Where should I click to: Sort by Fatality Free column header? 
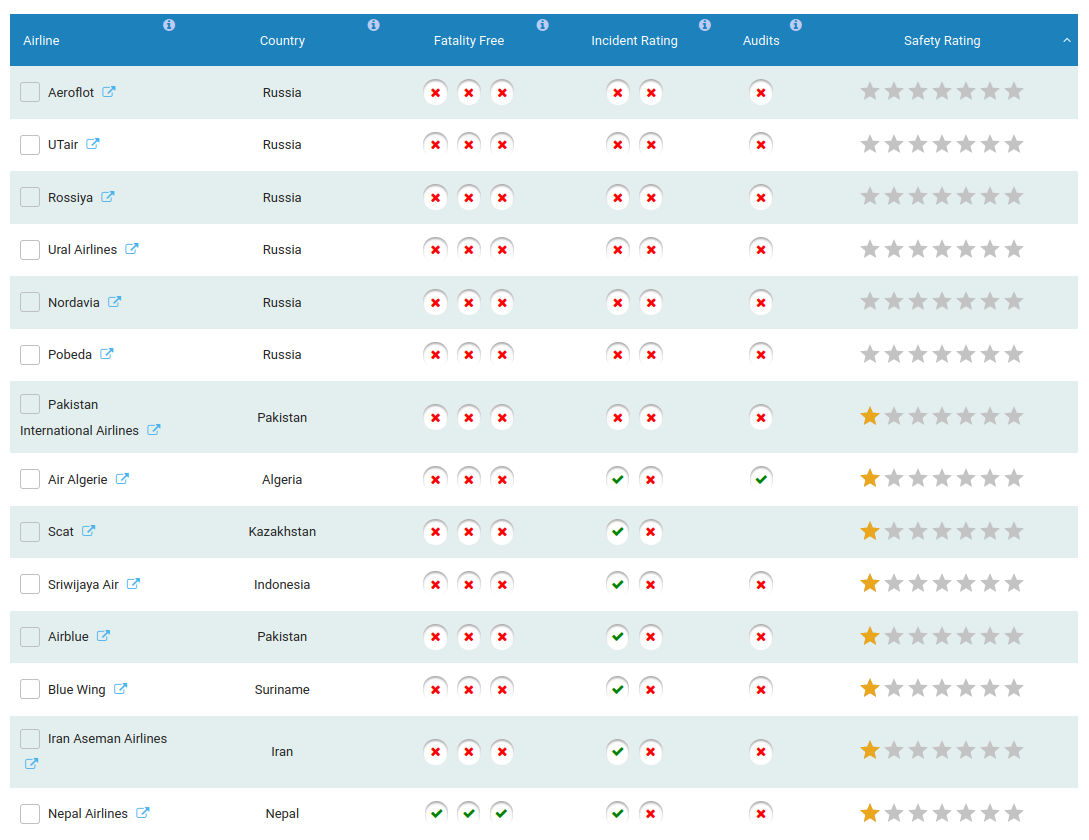pos(469,40)
